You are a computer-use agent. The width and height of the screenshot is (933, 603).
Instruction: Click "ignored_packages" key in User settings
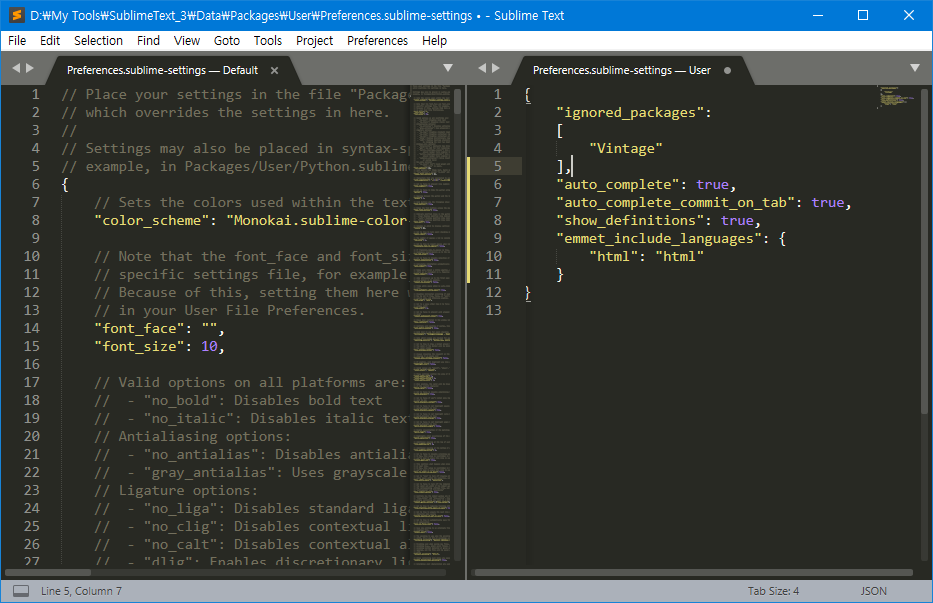tap(630, 113)
